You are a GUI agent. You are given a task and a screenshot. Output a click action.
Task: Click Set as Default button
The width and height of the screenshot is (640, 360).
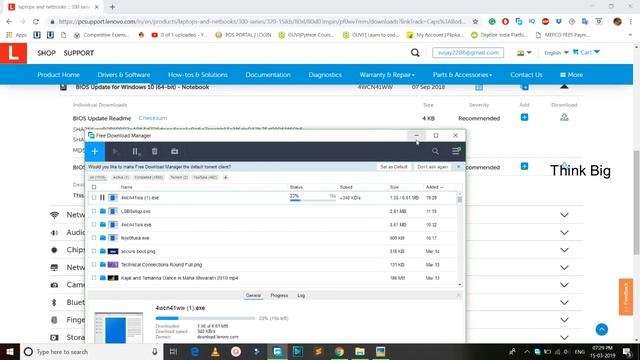click(394, 167)
